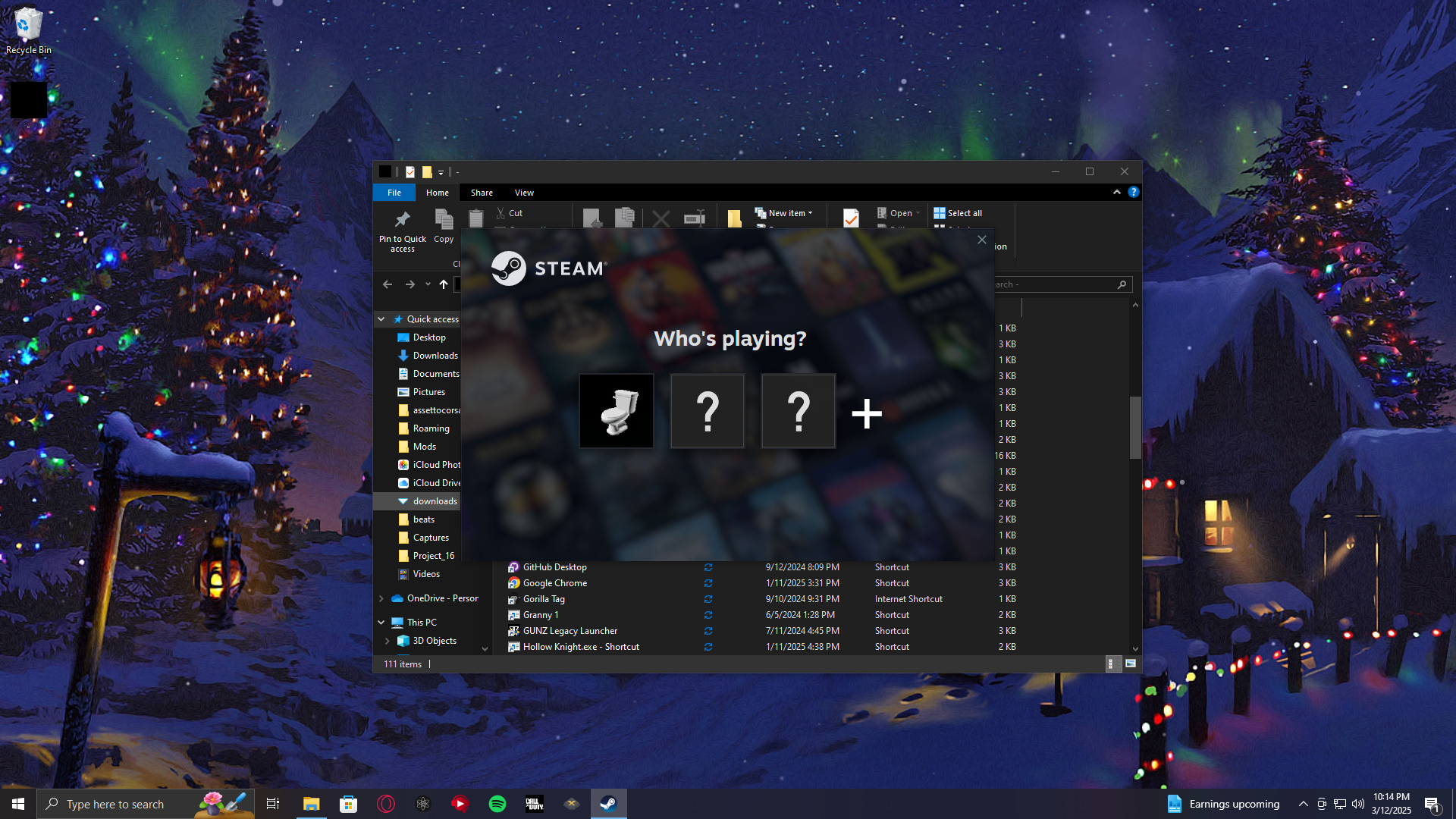
Task: Switch to the Share ribbon tab
Action: click(482, 193)
